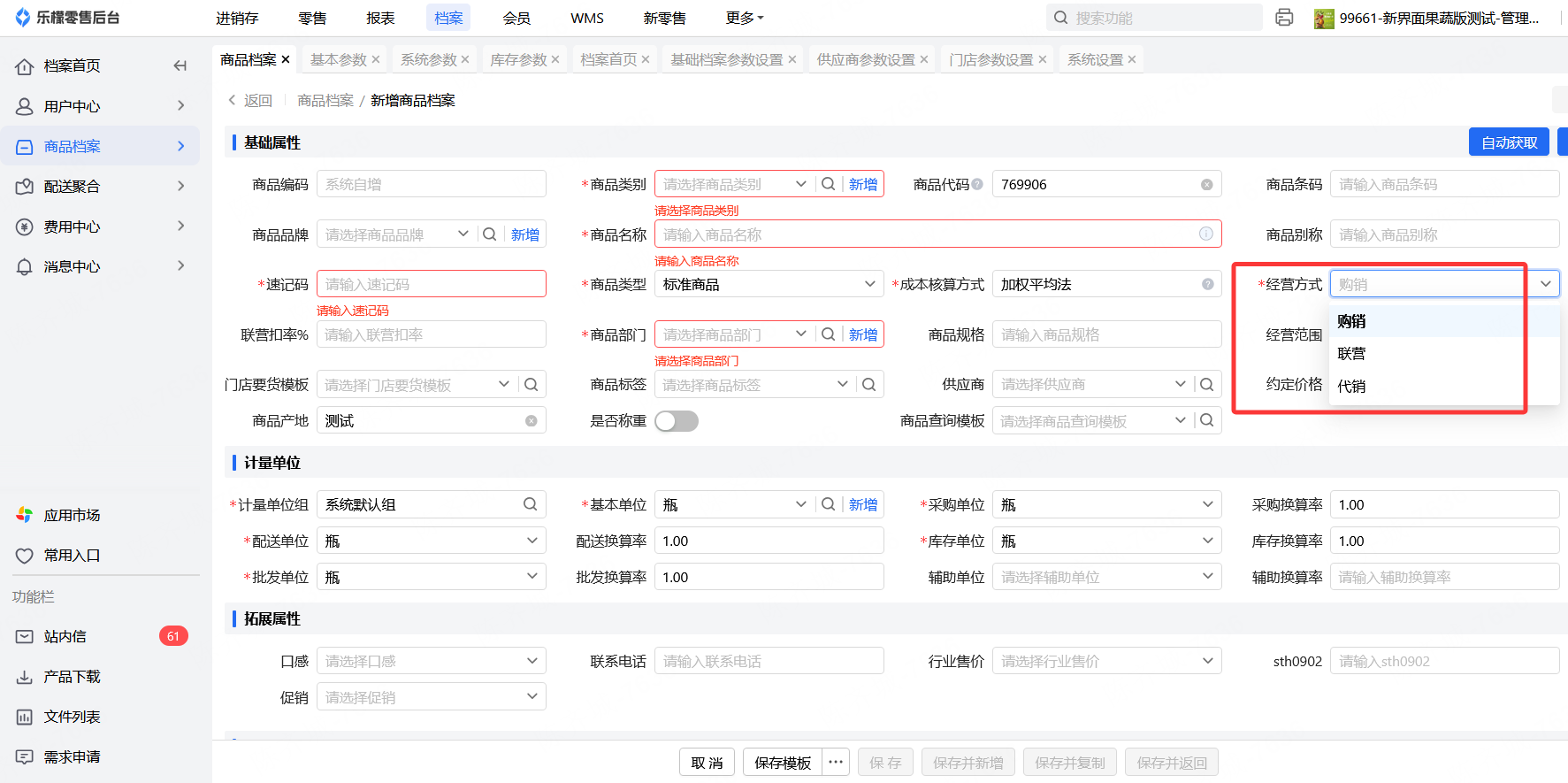Click search icon beside 商品类别 field
The height and width of the screenshot is (783, 1568).
(x=828, y=184)
